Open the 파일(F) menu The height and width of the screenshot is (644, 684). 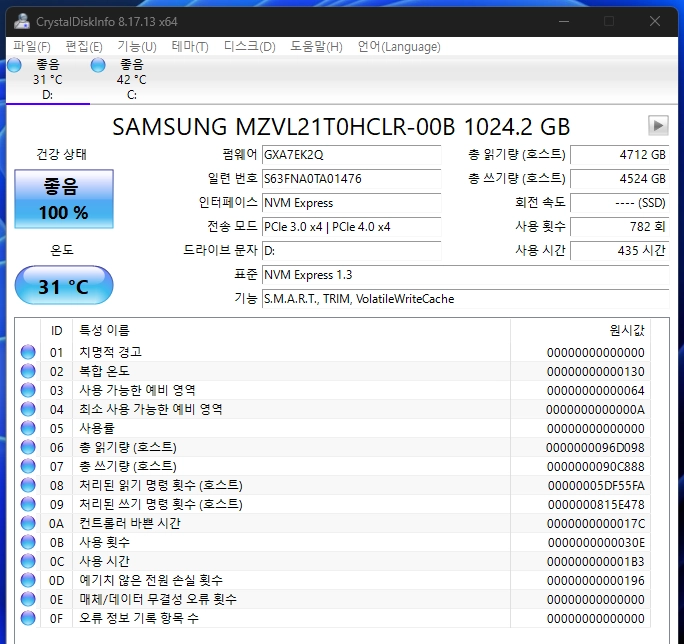[x=32, y=46]
